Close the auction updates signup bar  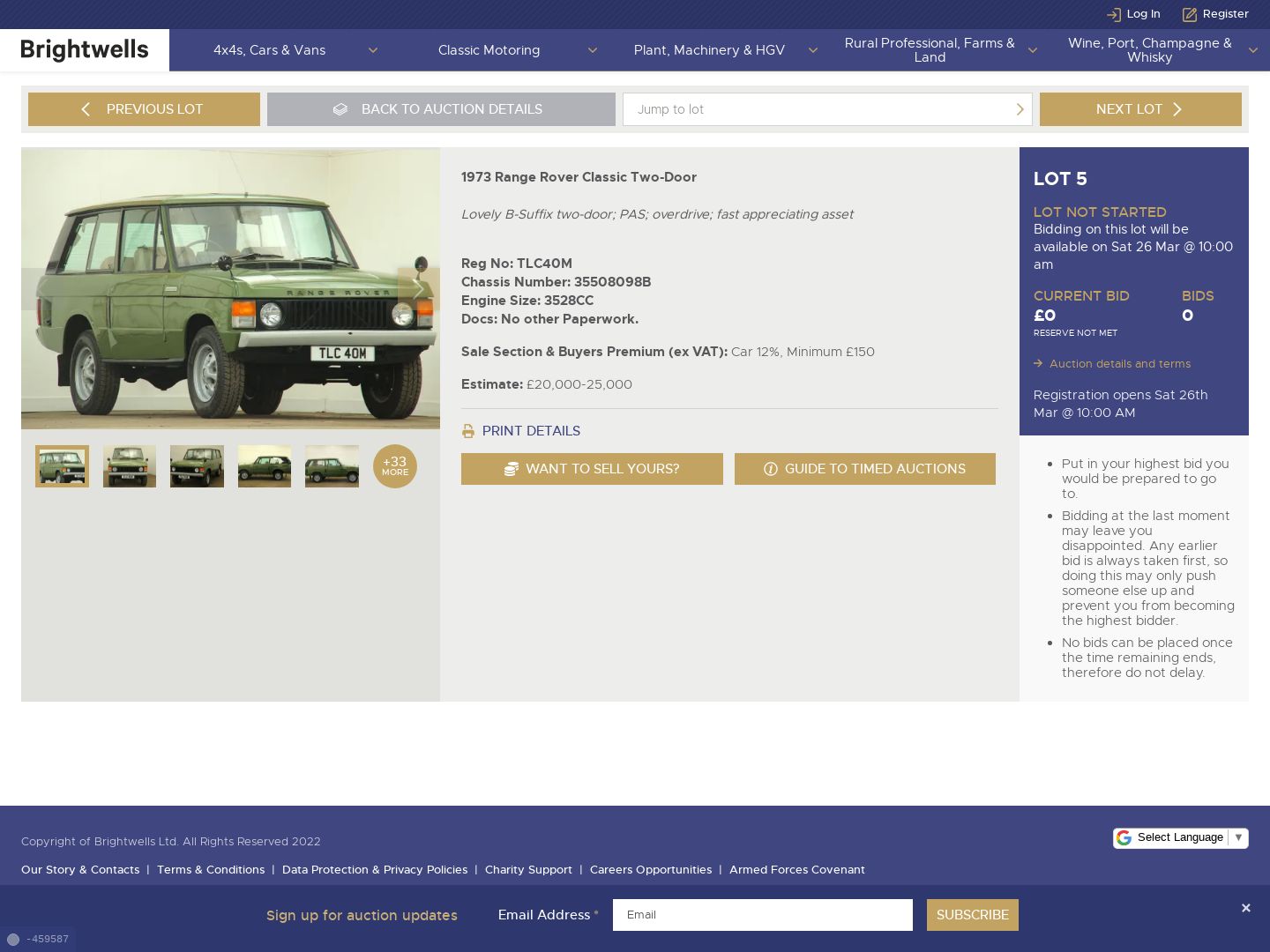tap(1245, 908)
